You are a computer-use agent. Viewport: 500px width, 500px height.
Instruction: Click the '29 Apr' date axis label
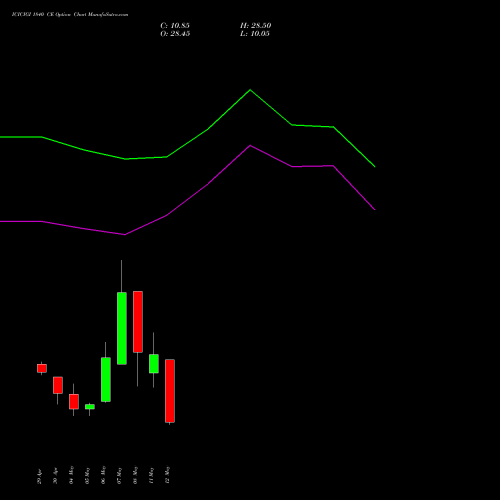point(40,477)
